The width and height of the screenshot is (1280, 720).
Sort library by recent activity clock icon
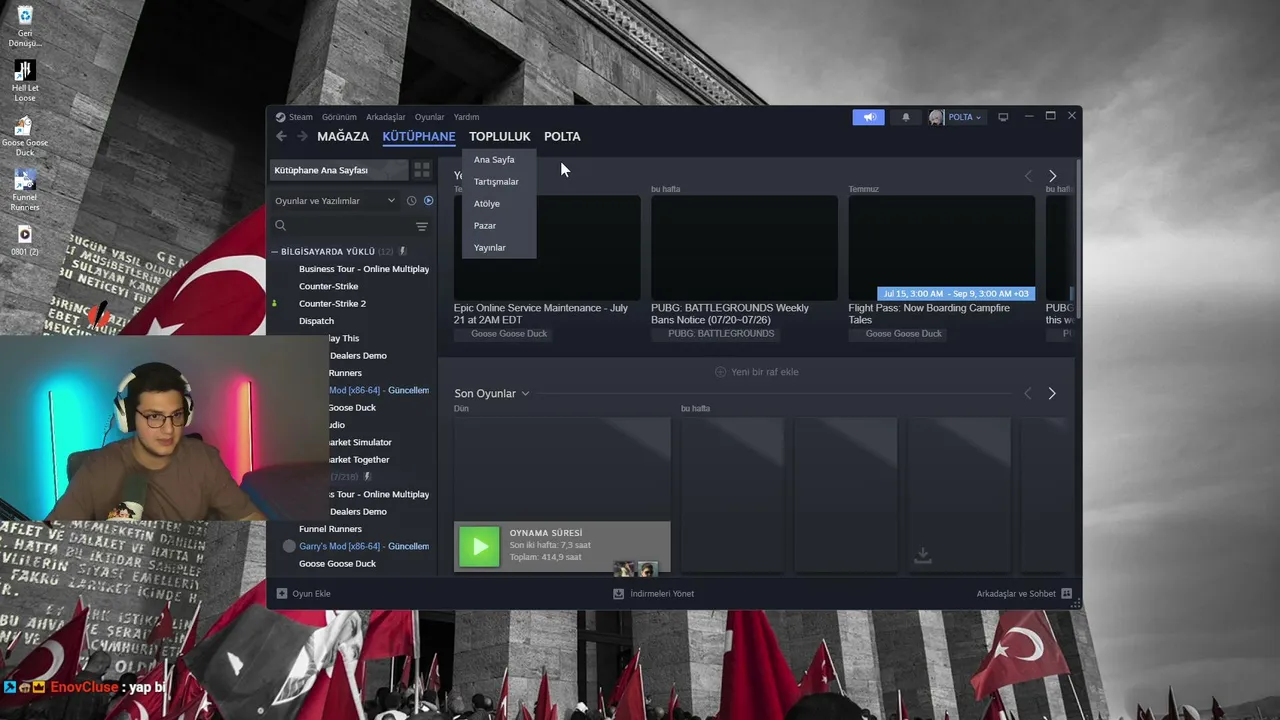411,201
